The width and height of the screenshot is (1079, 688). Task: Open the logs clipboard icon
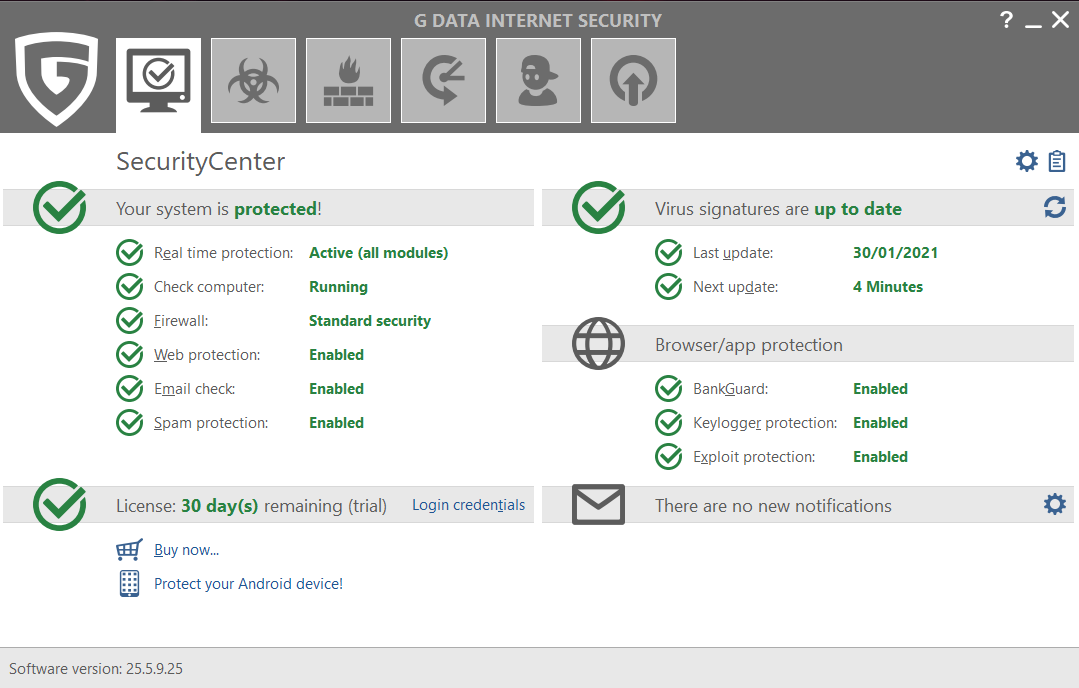(1056, 161)
